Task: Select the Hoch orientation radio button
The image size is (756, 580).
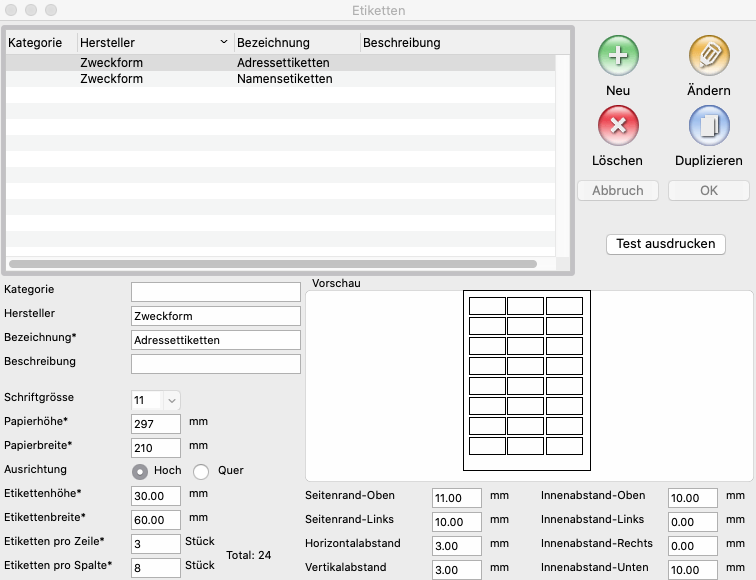Action: 141,471
